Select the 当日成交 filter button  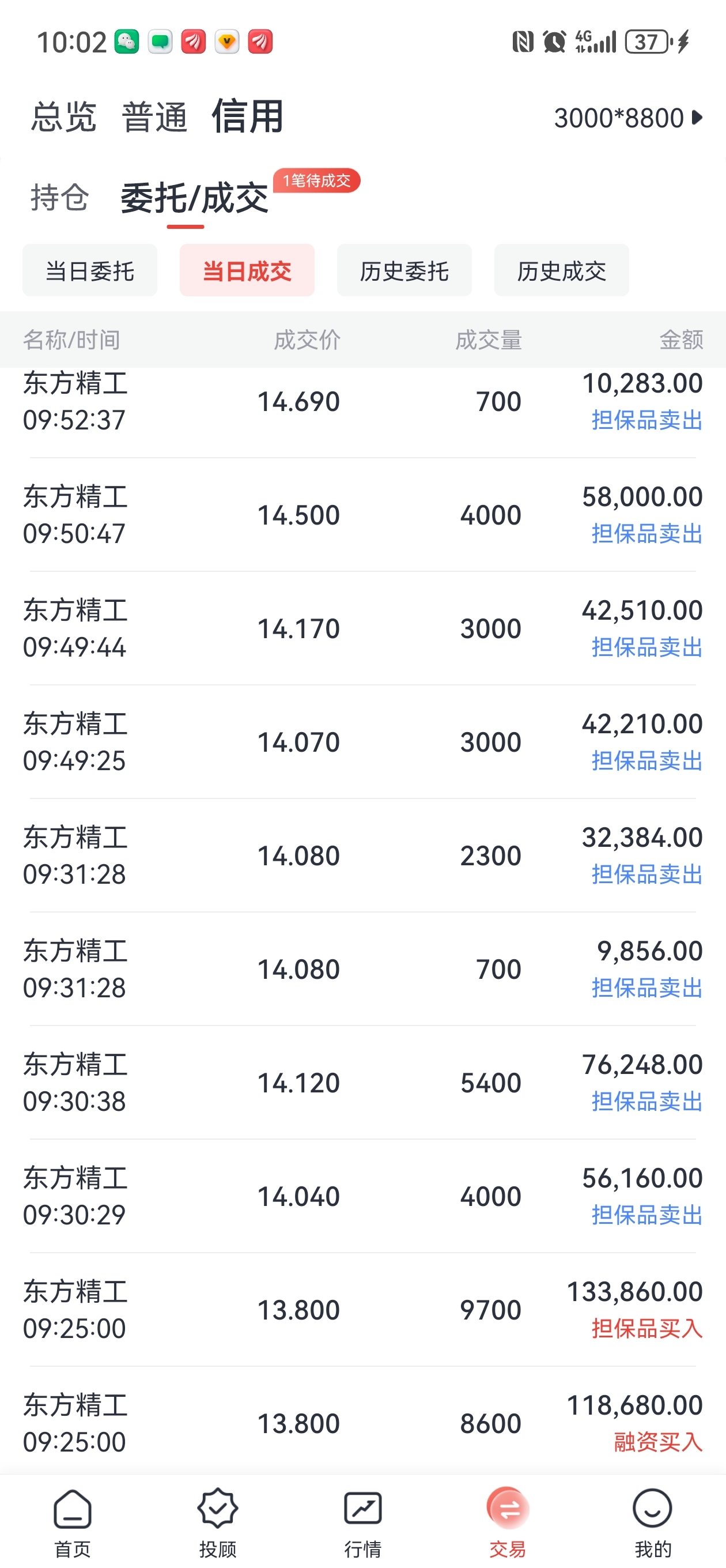pos(247,270)
